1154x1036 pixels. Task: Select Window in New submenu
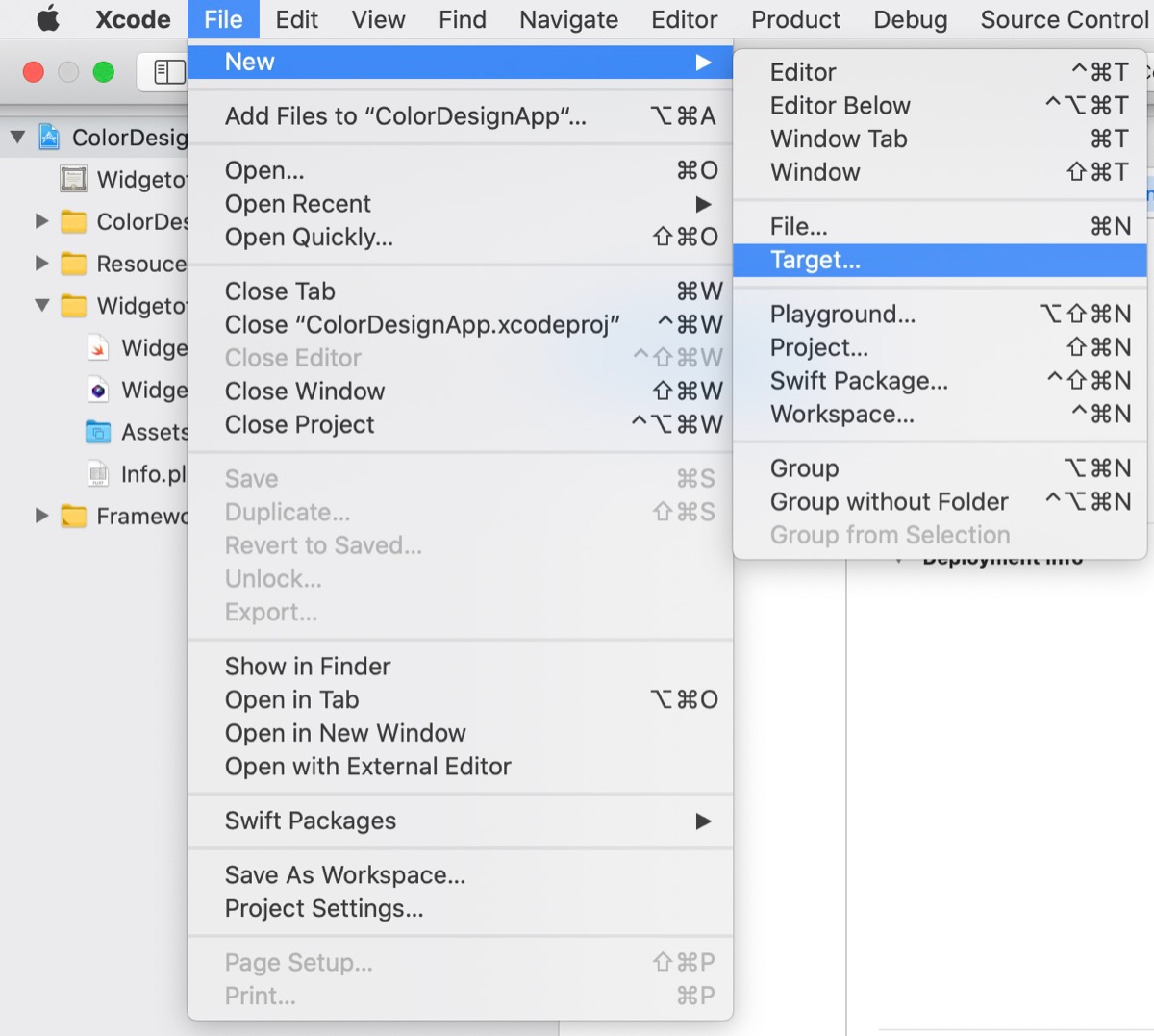(940, 172)
